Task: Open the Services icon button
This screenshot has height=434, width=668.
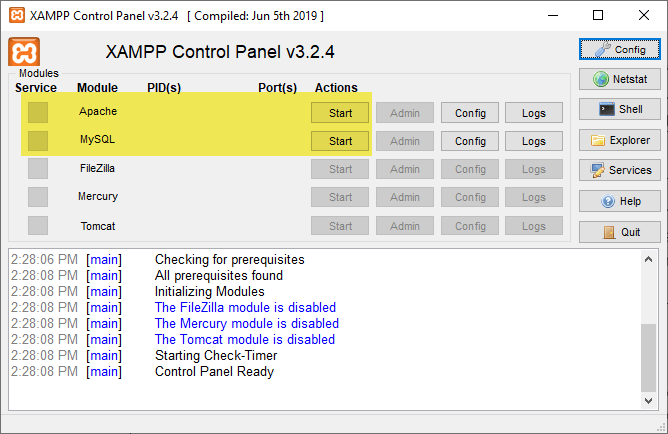Action: [619, 170]
